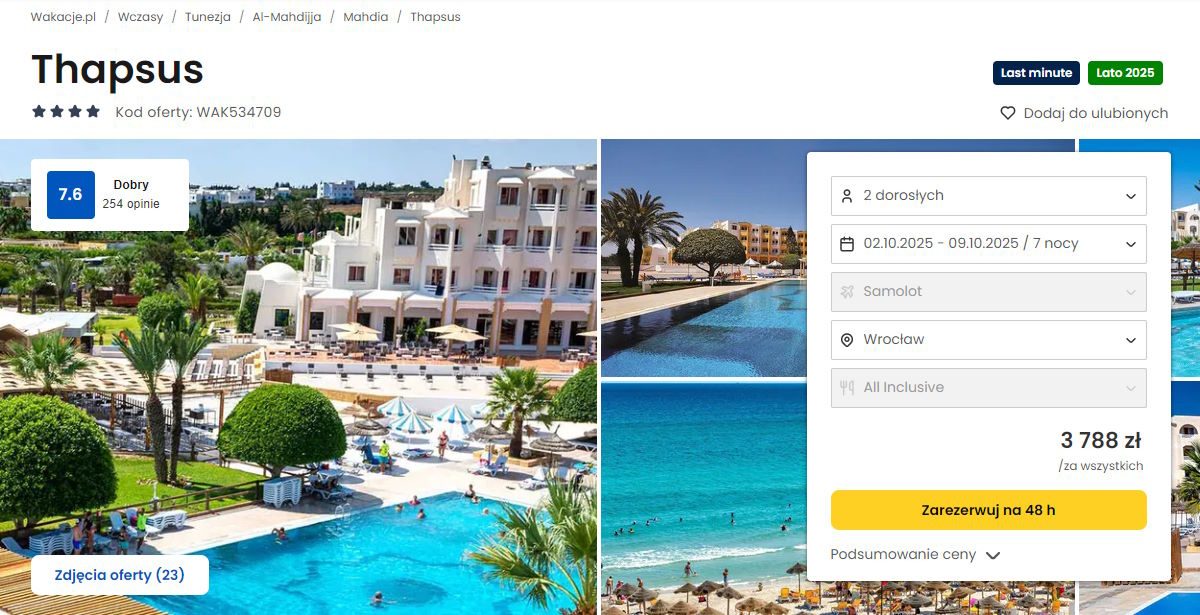Image resolution: width=1200 pixels, height=615 pixels.
Task: Click Zarezerwuj na 48 h button
Action: [x=989, y=510]
